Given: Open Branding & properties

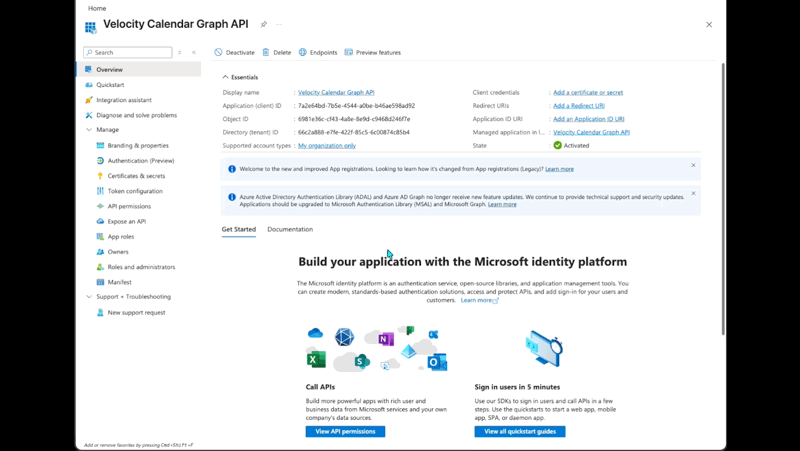Looking at the screenshot, I should [x=138, y=145].
